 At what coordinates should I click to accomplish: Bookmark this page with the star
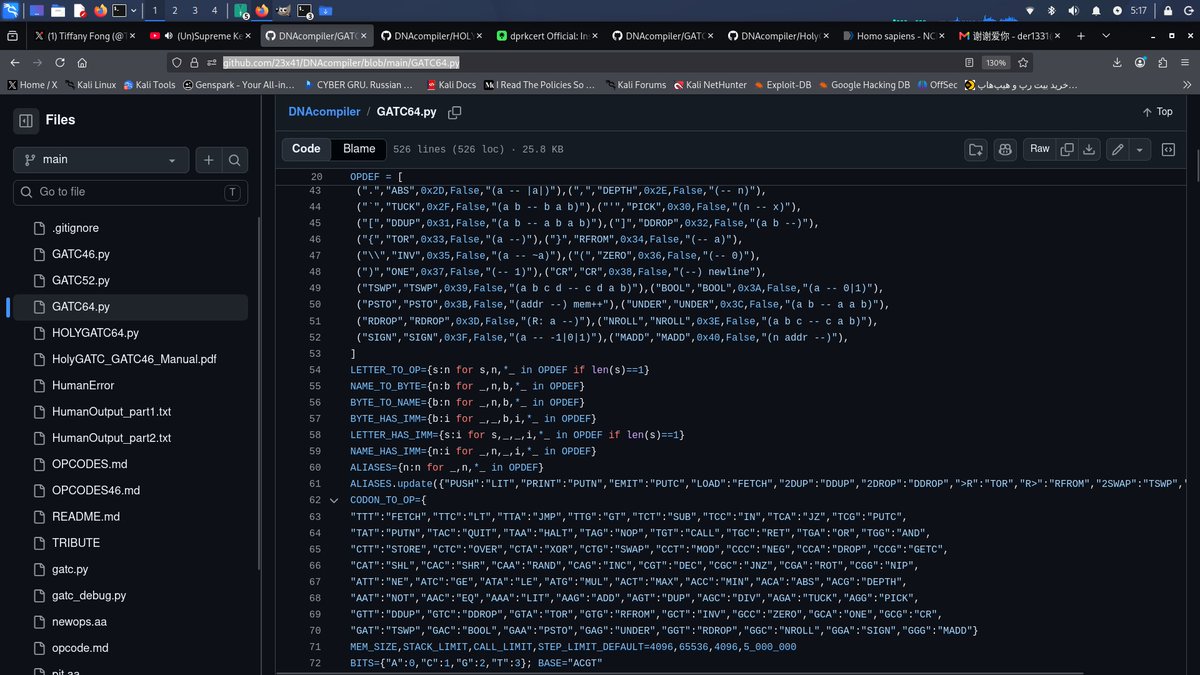tap(1023, 62)
